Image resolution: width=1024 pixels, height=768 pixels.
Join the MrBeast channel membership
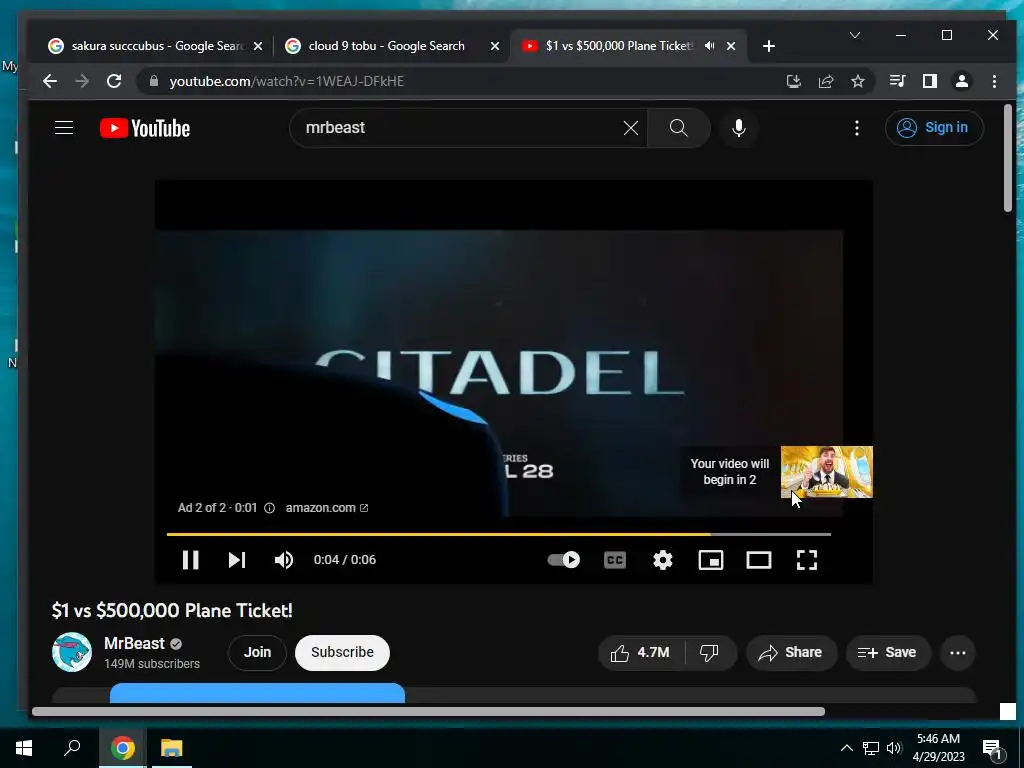257,652
